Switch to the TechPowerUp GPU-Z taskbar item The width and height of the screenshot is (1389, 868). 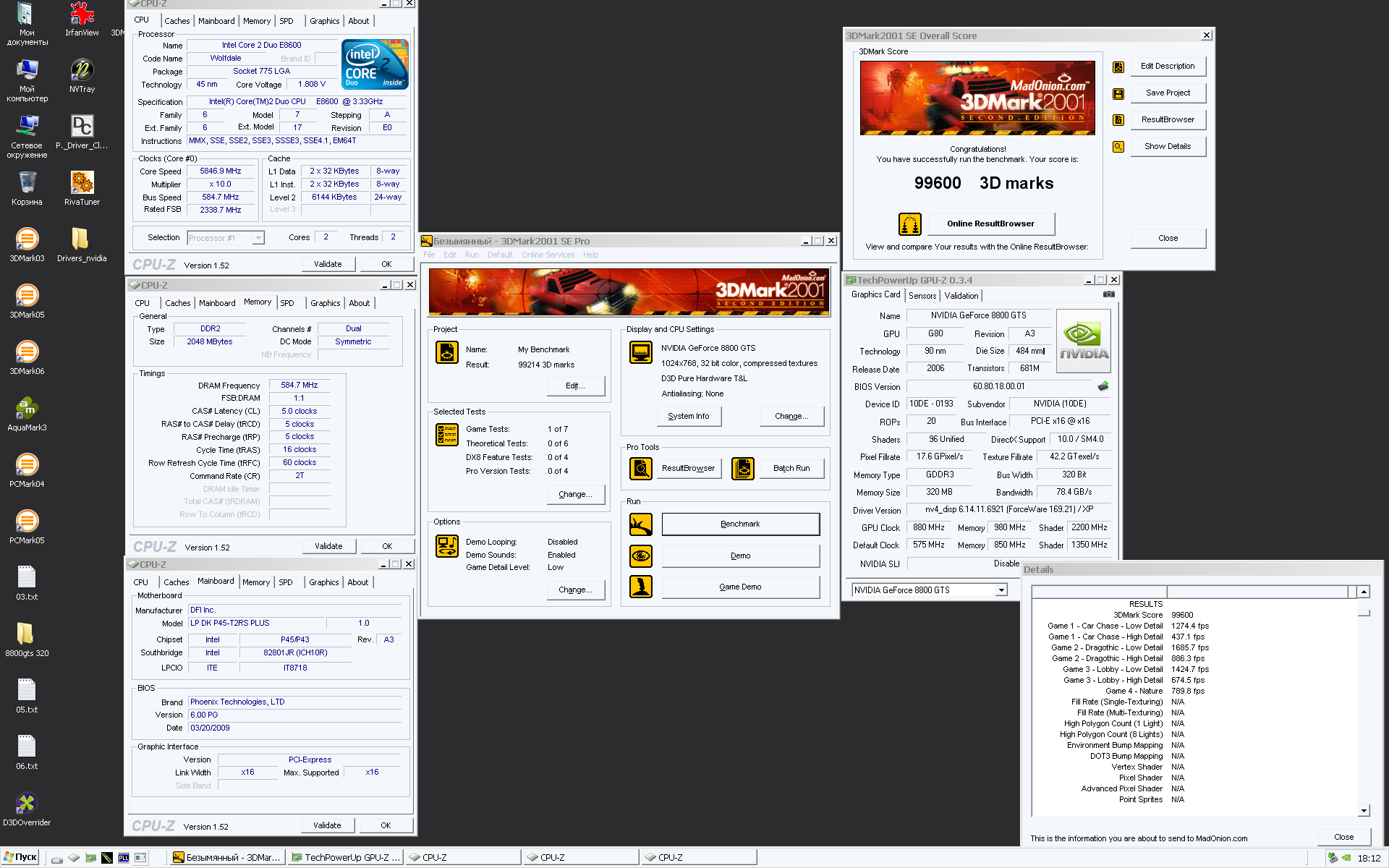point(345,857)
